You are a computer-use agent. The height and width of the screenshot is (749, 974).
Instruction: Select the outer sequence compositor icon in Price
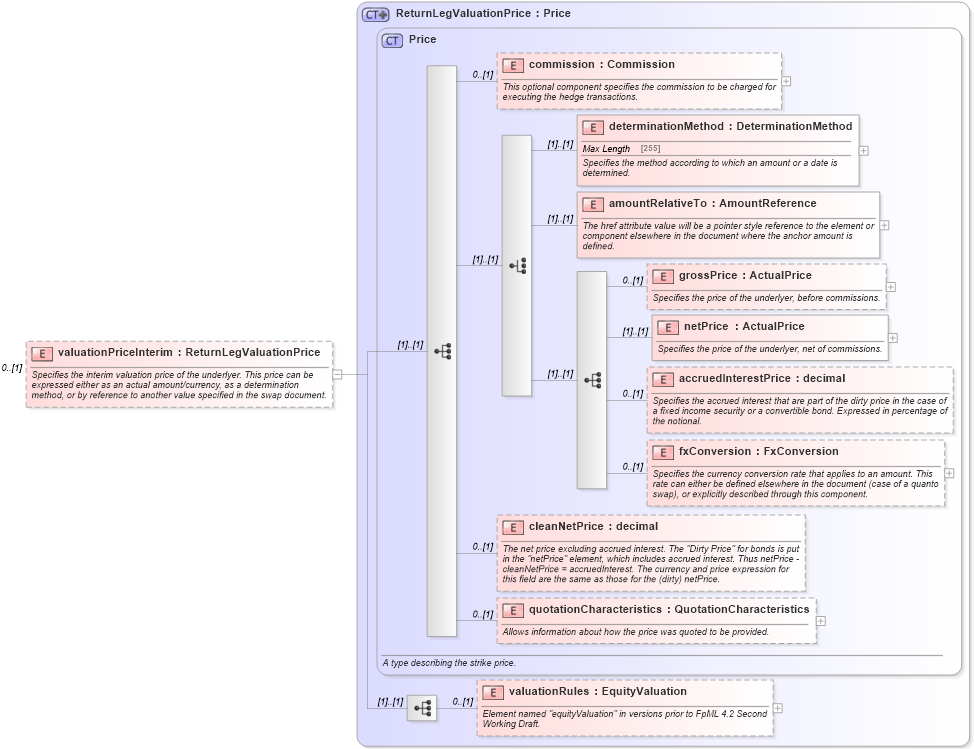[x=443, y=352]
